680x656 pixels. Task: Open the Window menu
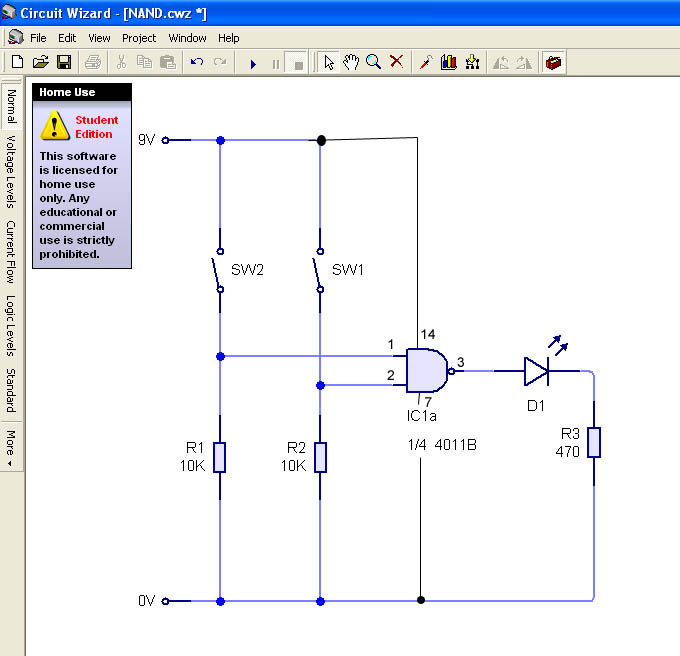tap(187, 38)
